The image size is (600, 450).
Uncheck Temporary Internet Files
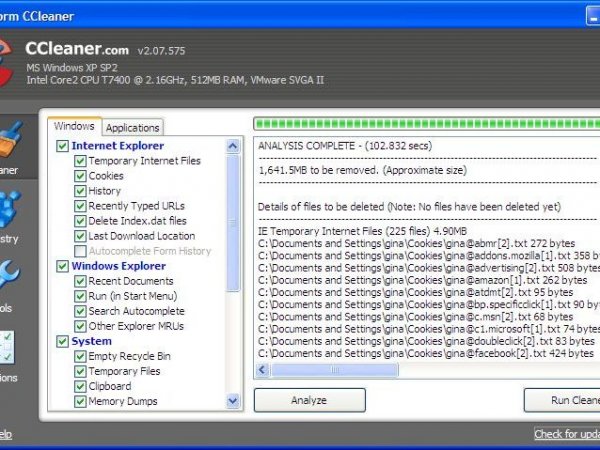[80, 161]
